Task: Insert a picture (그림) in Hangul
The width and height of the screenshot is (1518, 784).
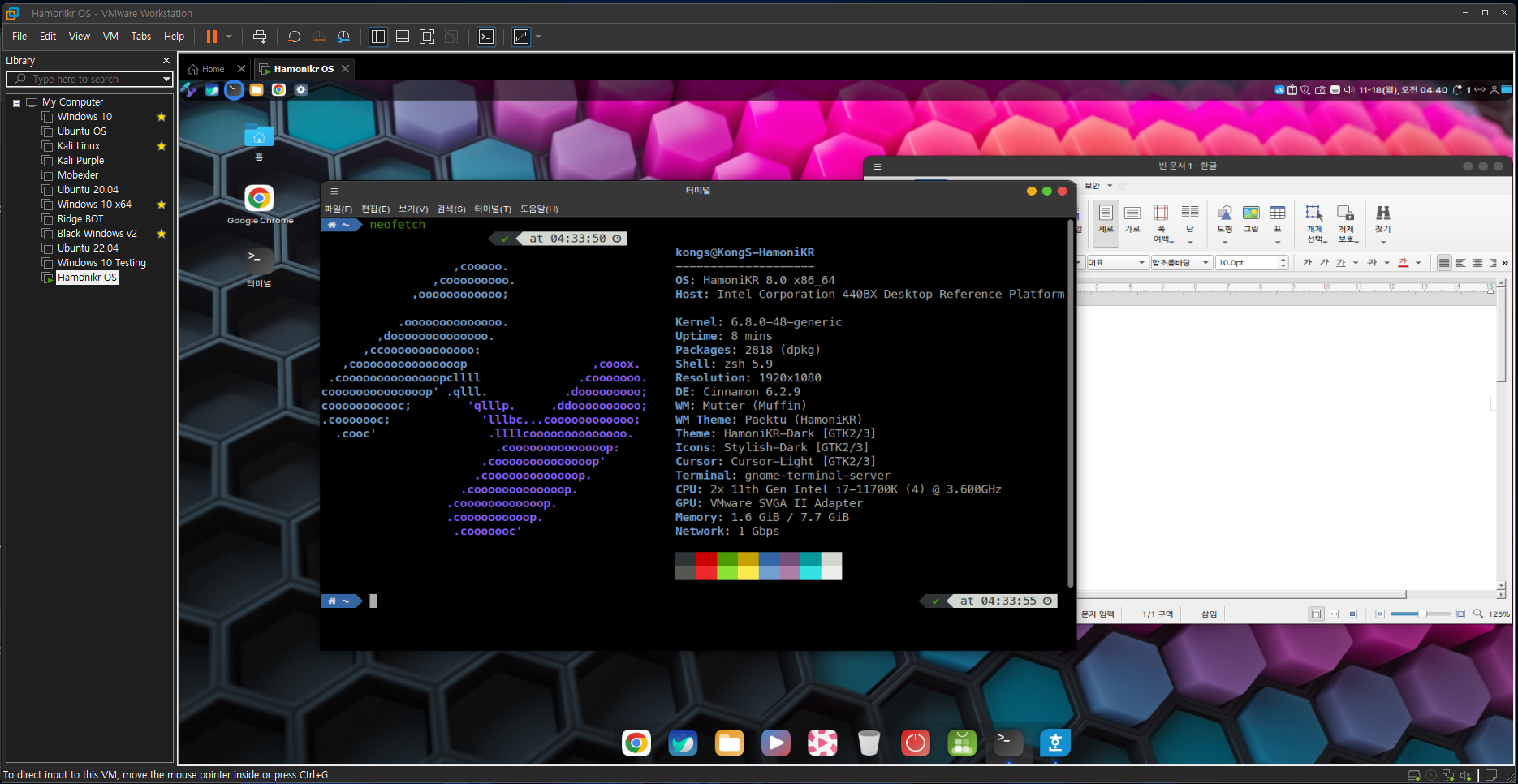Action: click(1251, 218)
